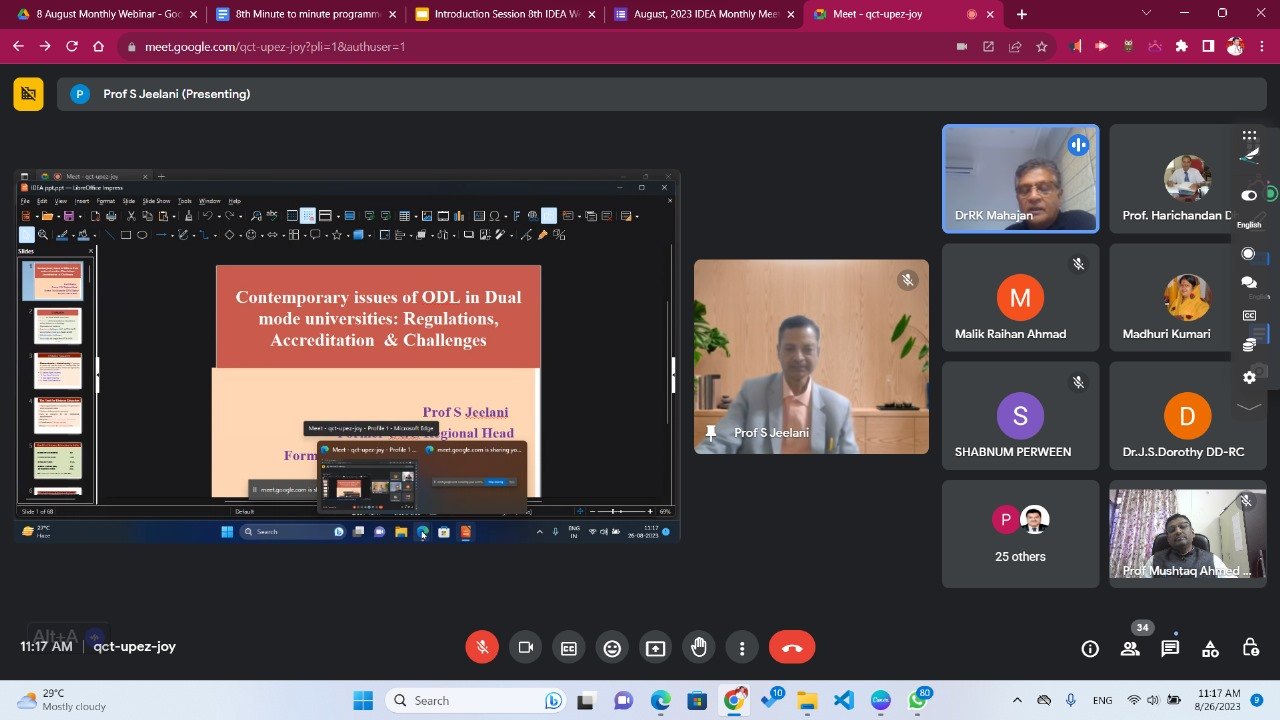Toggle the camera on or off
The image size is (1280, 720).
pyautogui.click(x=525, y=648)
